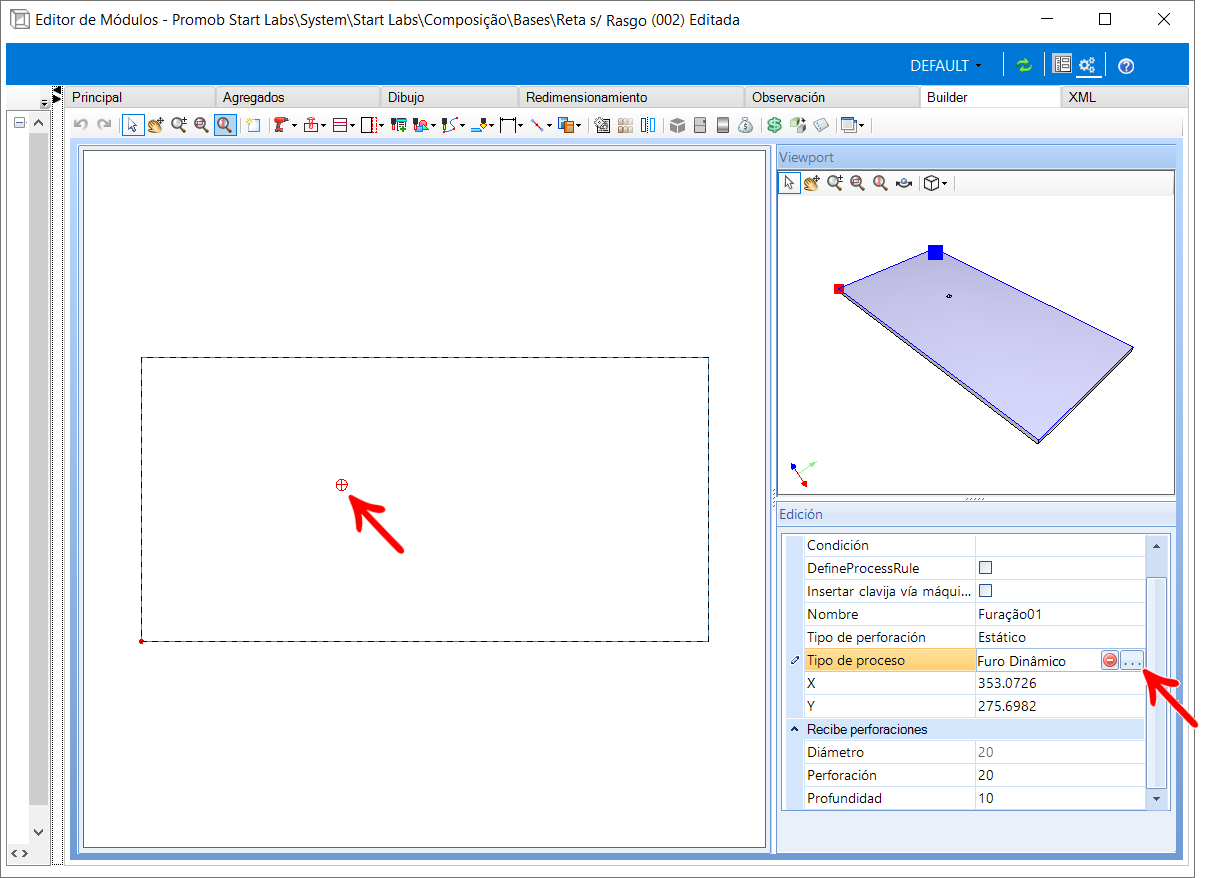1205x878 pixels.
Task: Toggle the panel layout icon in header
Action: click(1061, 65)
